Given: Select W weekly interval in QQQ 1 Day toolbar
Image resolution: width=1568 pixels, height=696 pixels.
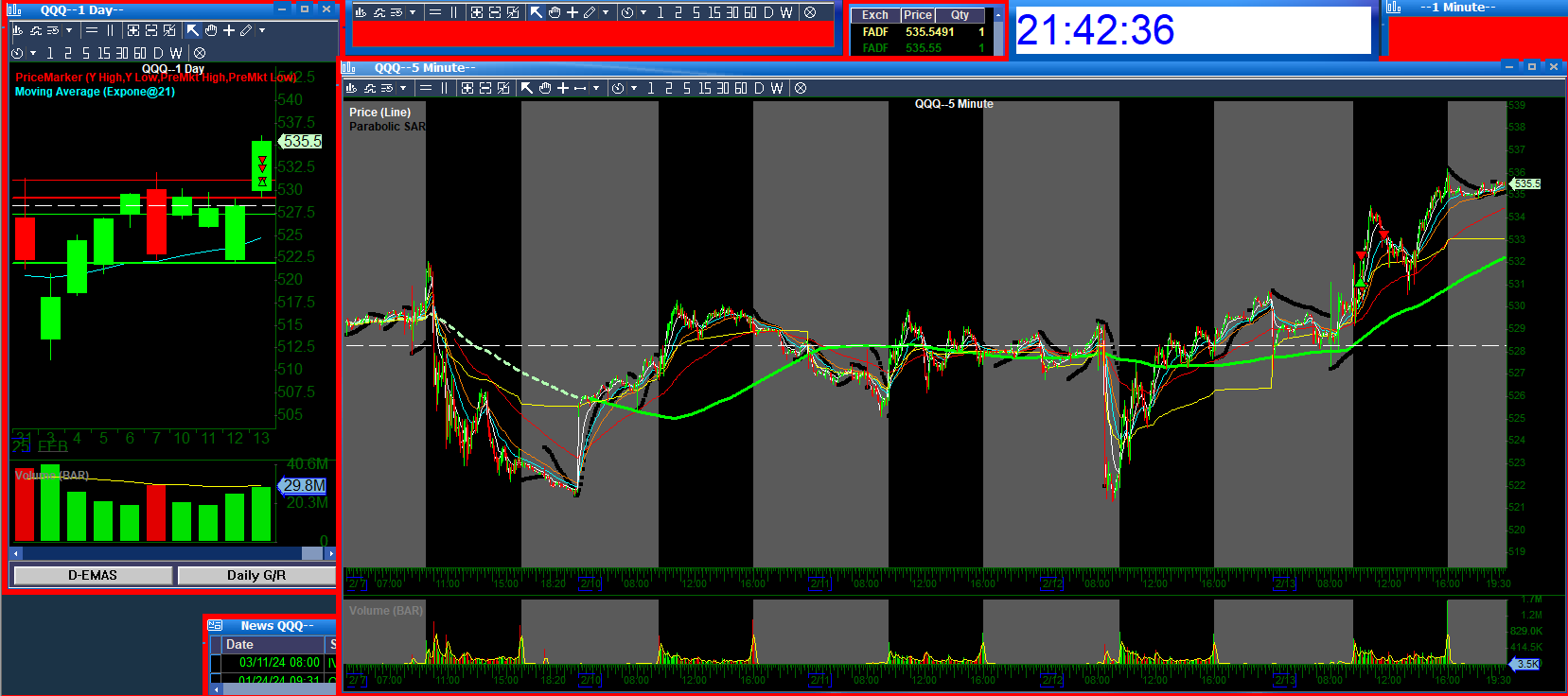Looking at the screenshot, I should [x=176, y=53].
